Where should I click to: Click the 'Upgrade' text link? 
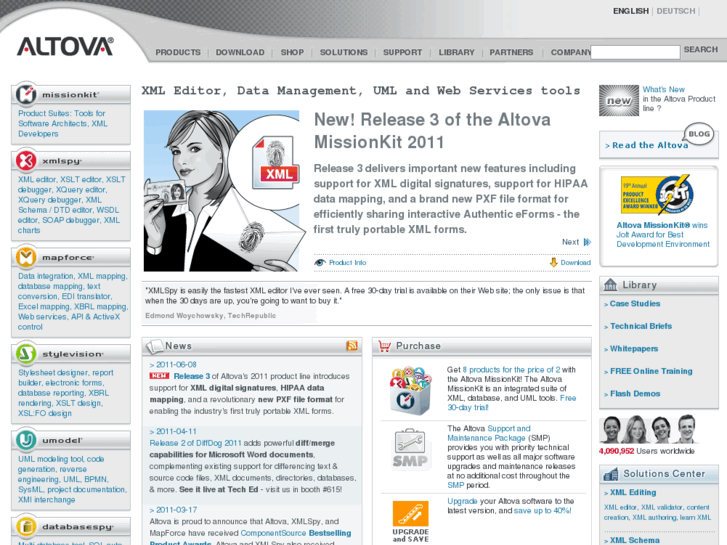click(462, 501)
